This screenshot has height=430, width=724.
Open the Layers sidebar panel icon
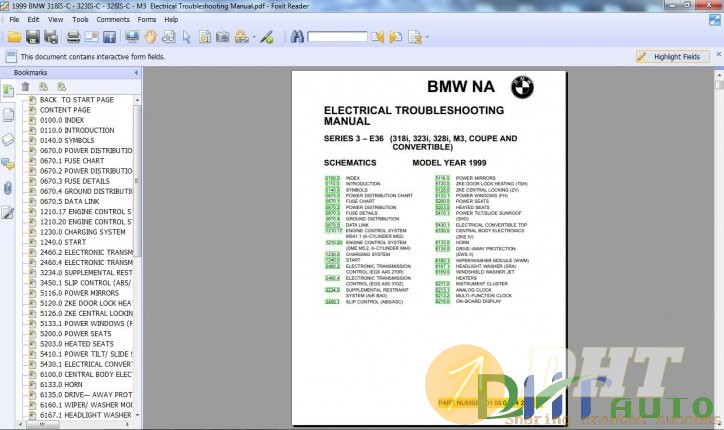[x=8, y=139]
